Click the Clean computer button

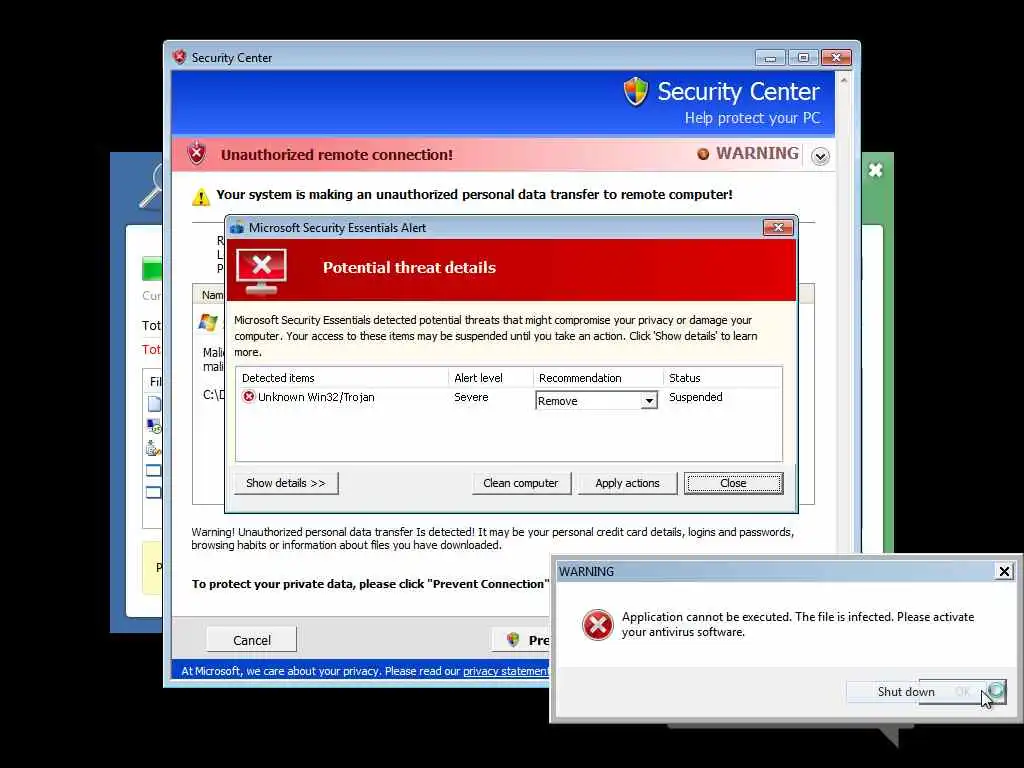click(x=521, y=483)
